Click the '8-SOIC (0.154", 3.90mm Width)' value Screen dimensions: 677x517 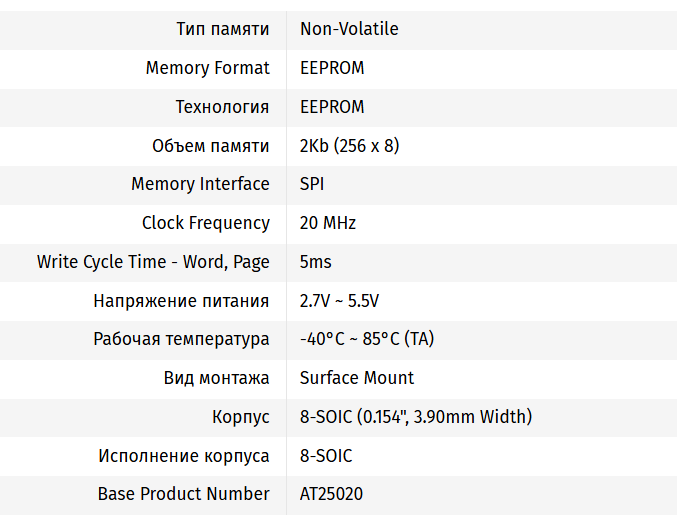(416, 417)
